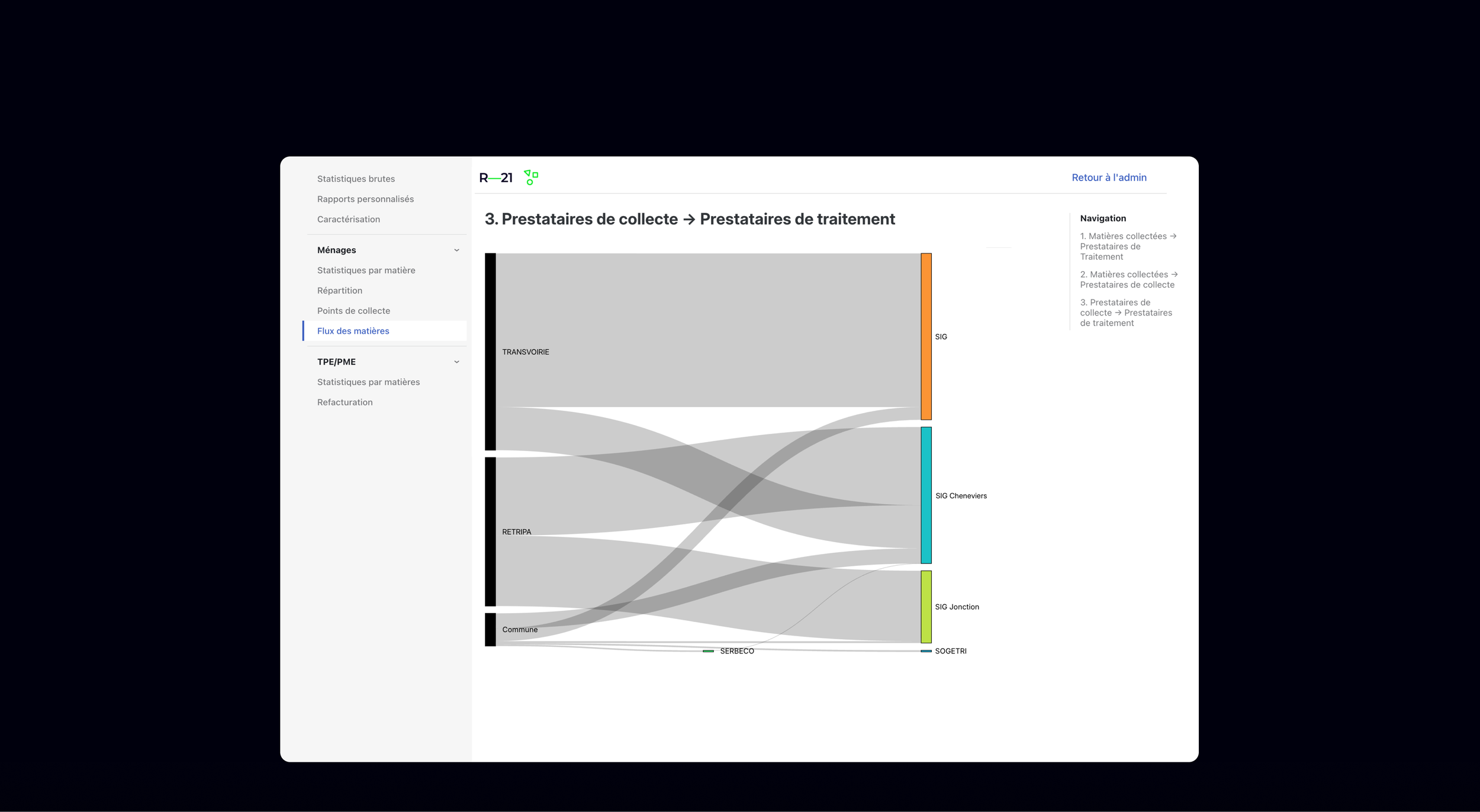
Task: Select Statistiques par matière
Action: pos(366,270)
